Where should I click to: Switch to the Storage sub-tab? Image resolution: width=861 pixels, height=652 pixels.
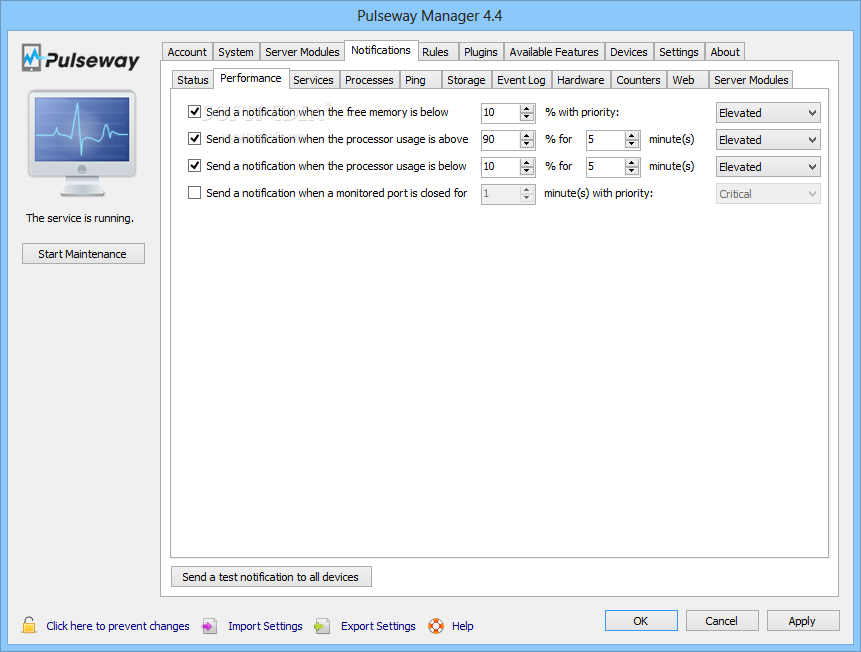466,80
